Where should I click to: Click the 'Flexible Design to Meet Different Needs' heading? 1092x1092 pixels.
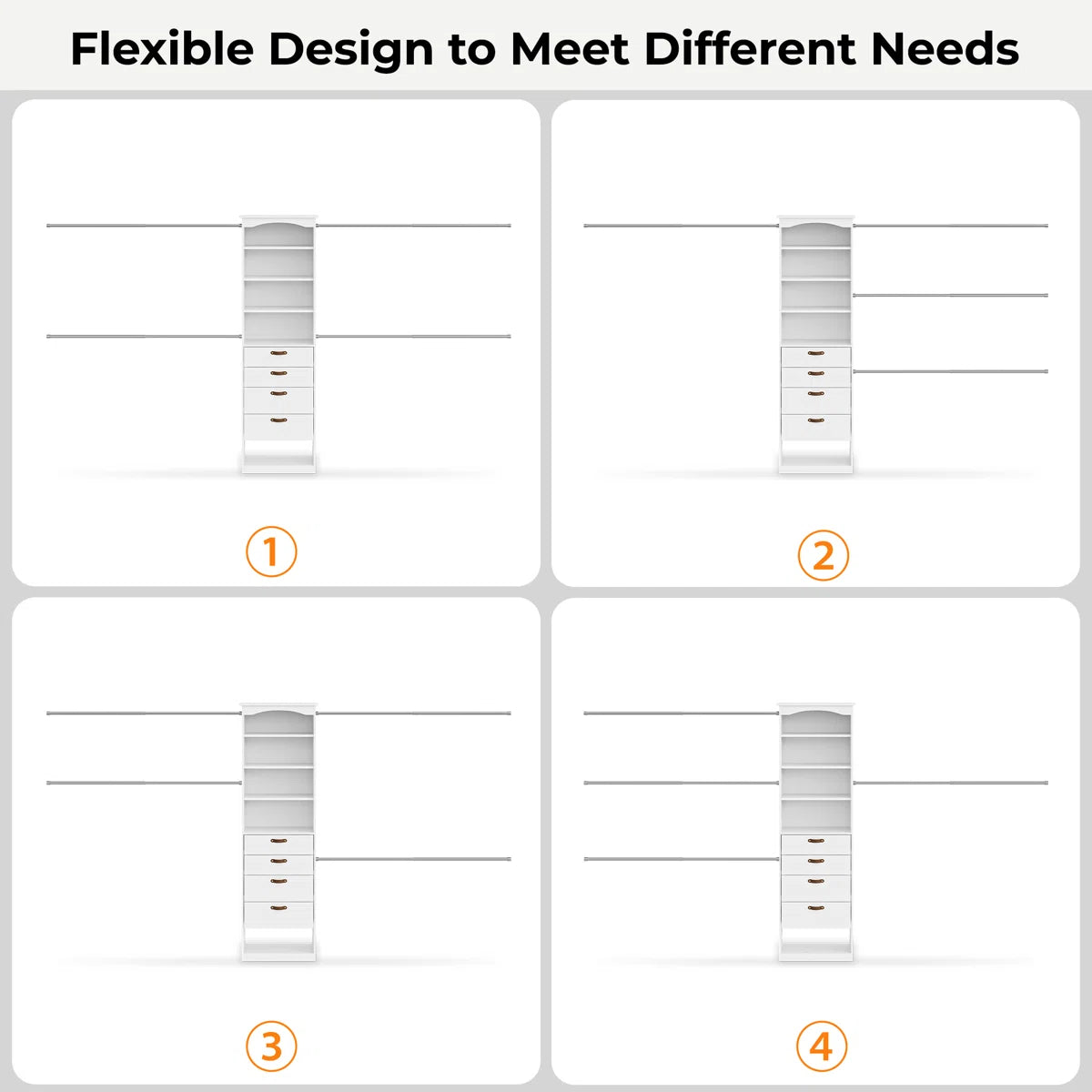pyautogui.click(x=545, y=48)
